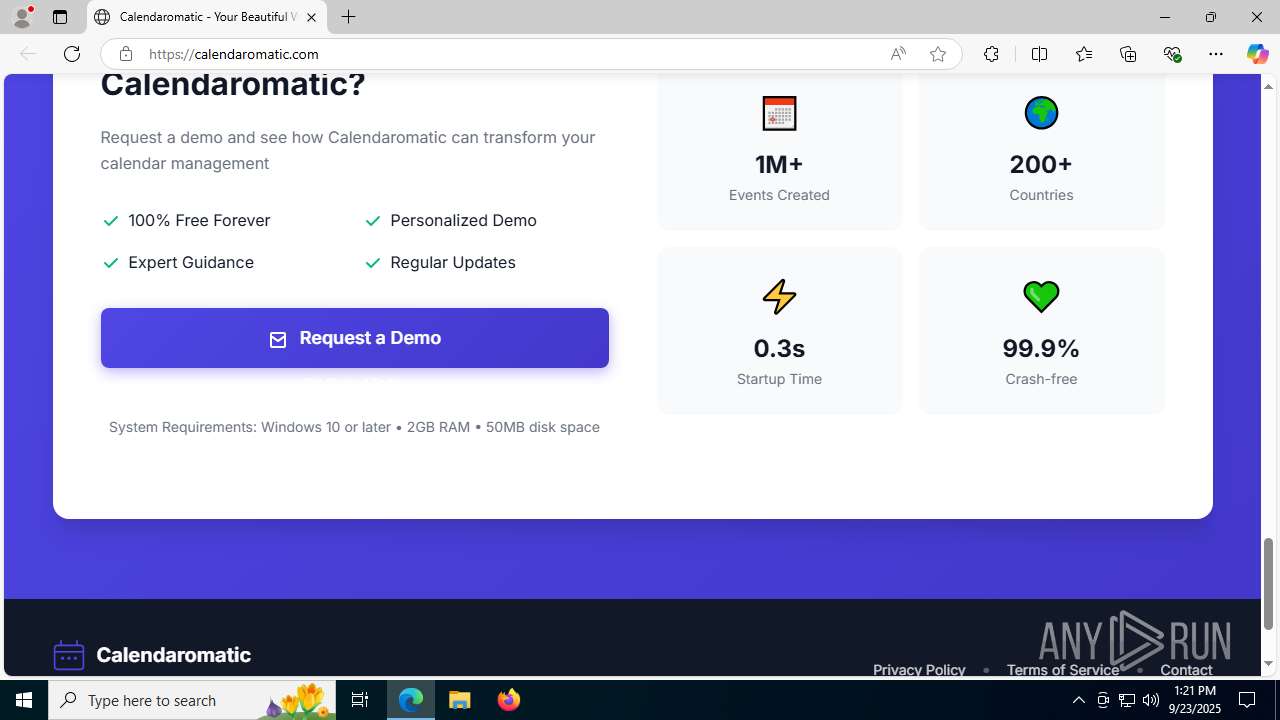This screenshot has width=1280, height=720.
Task: Click the 100% Free Forever checkmark
Action: [x=111, y=221]
